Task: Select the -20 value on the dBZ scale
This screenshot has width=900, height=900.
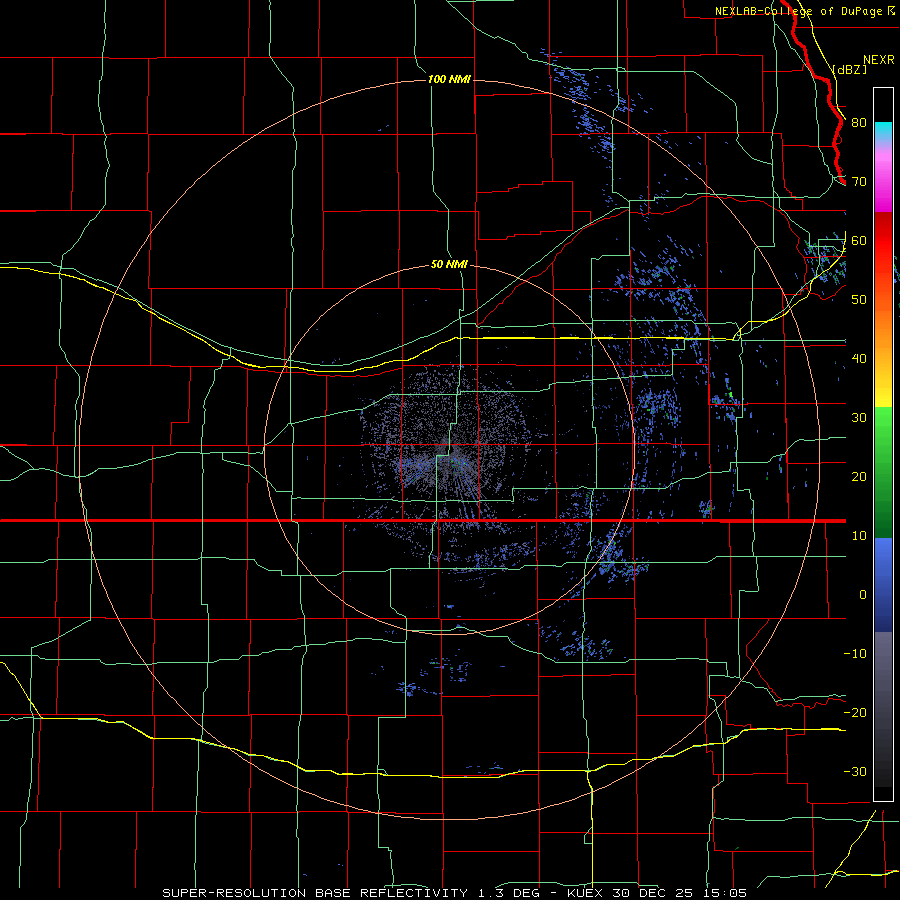Action: [855, 712]
